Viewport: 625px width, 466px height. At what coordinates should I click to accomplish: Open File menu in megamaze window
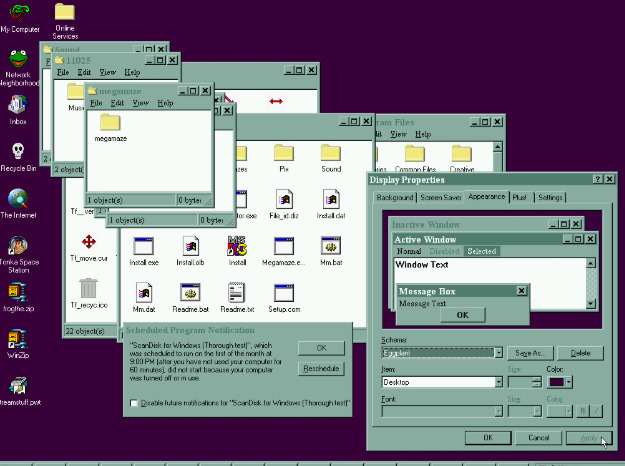click(x=96, y=103)
